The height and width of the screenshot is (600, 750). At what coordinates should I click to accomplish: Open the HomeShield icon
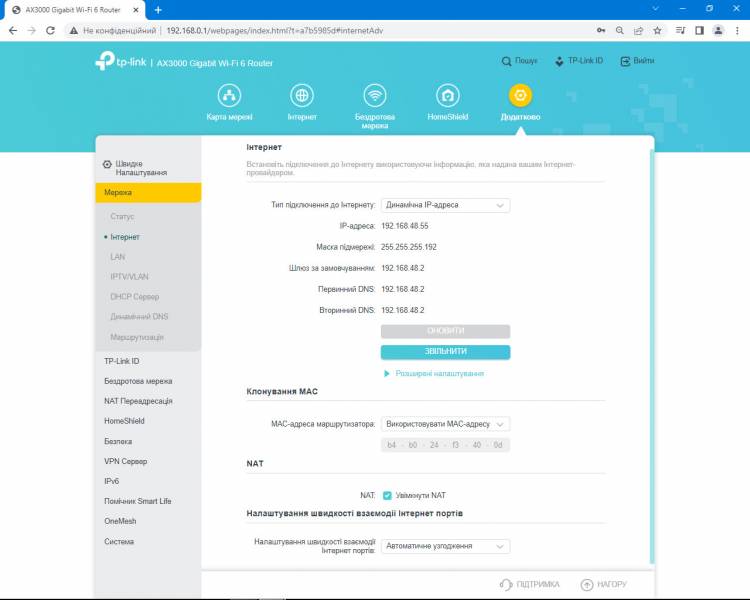point(448,96)
